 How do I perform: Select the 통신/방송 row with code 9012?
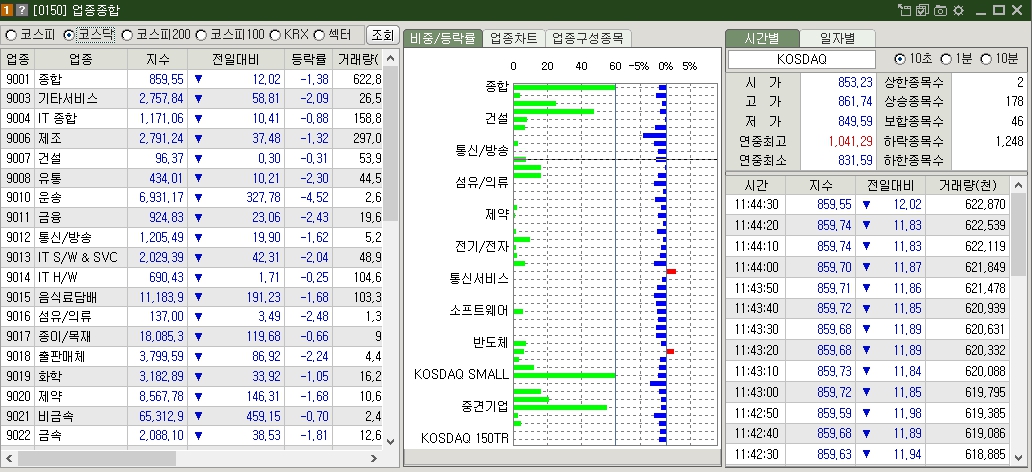point(192,238)
